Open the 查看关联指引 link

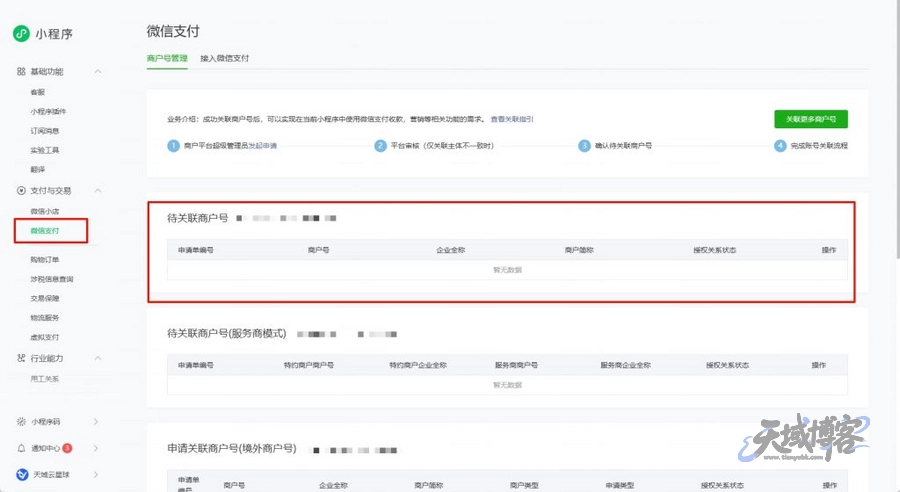click(x=512, y=119)
